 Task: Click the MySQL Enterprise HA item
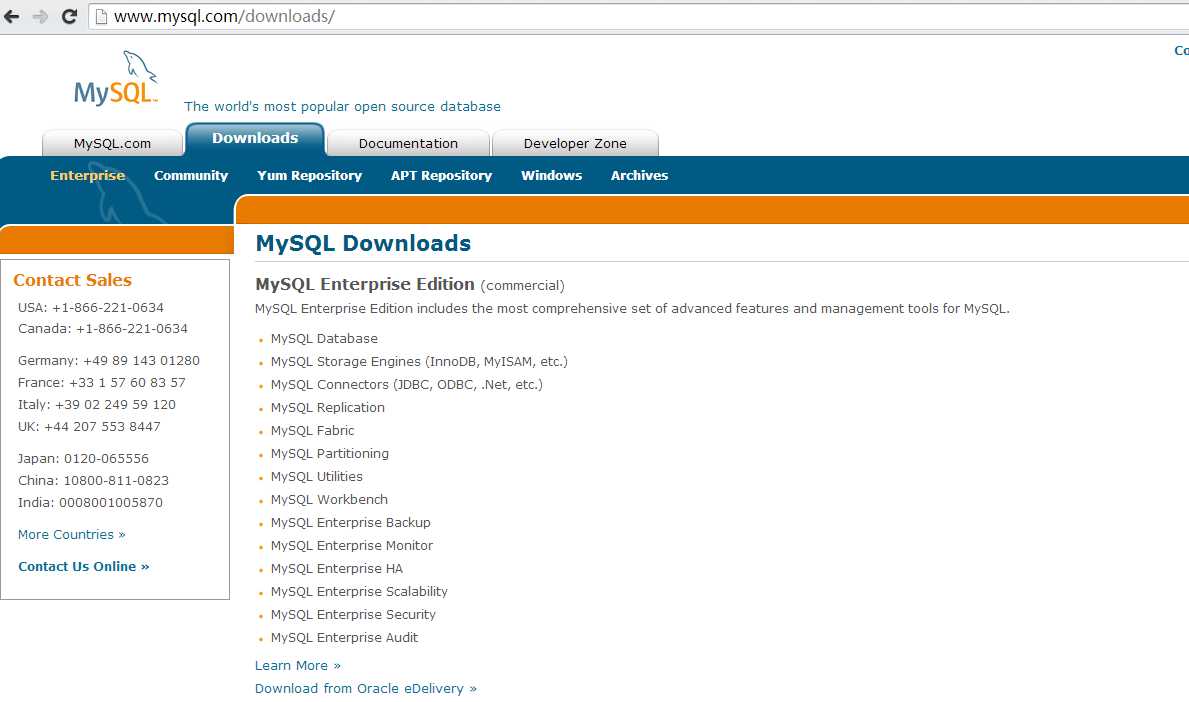337,569
